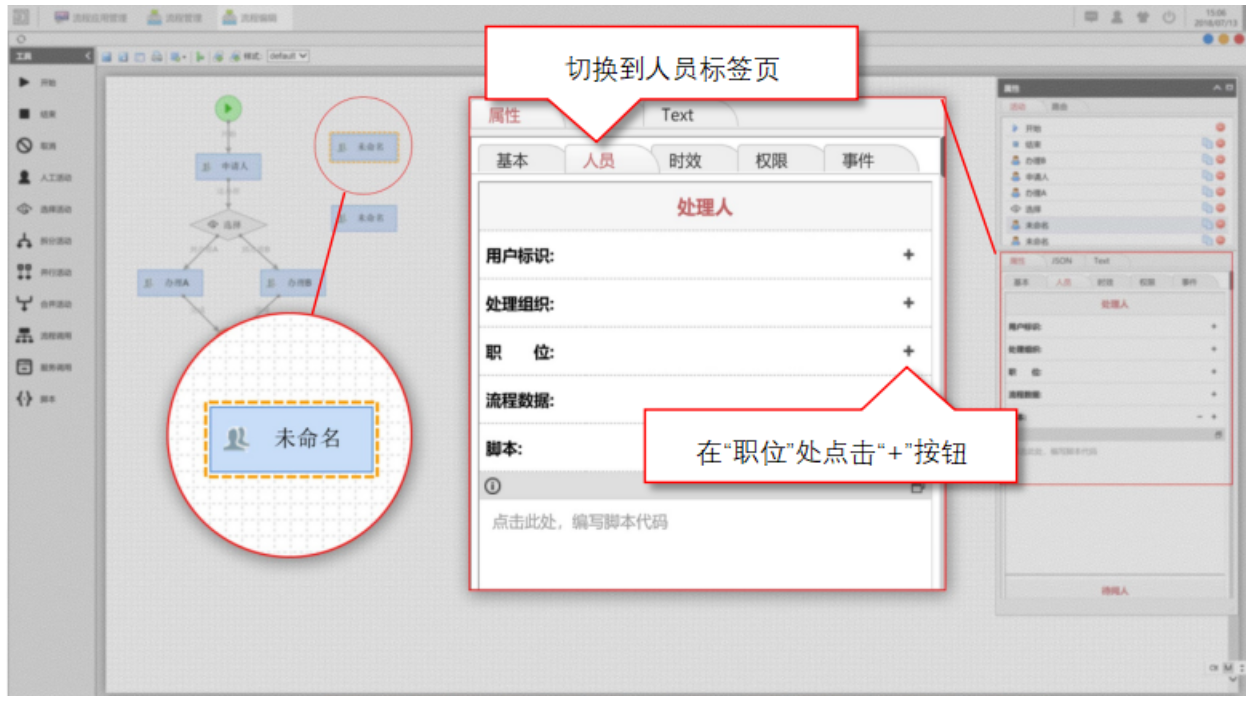Add a 用户标识 entry with plus
This screenshot has height=708, width=1256.
pos(908,255)
